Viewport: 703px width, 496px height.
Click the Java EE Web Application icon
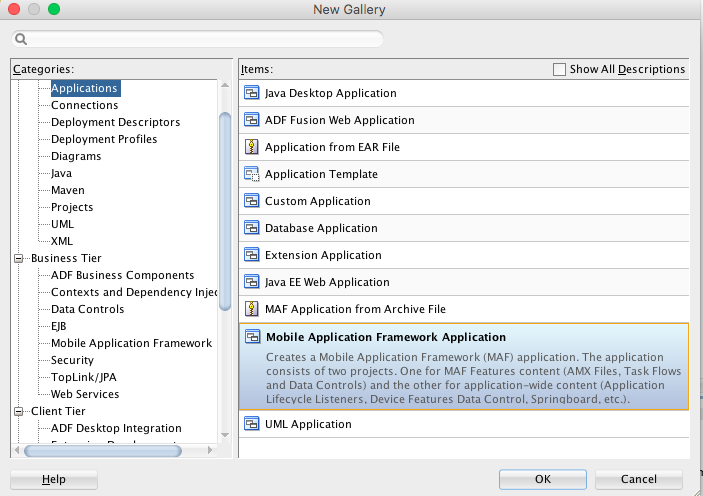coord(252,282)
